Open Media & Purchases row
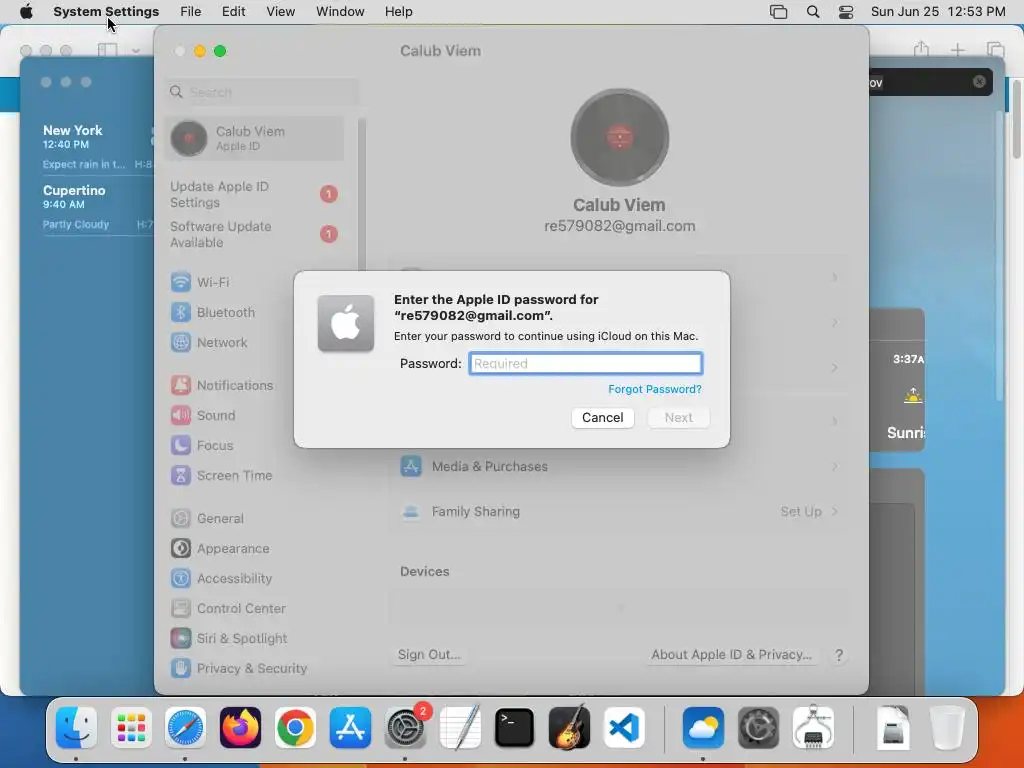 [x=619, y=467]
